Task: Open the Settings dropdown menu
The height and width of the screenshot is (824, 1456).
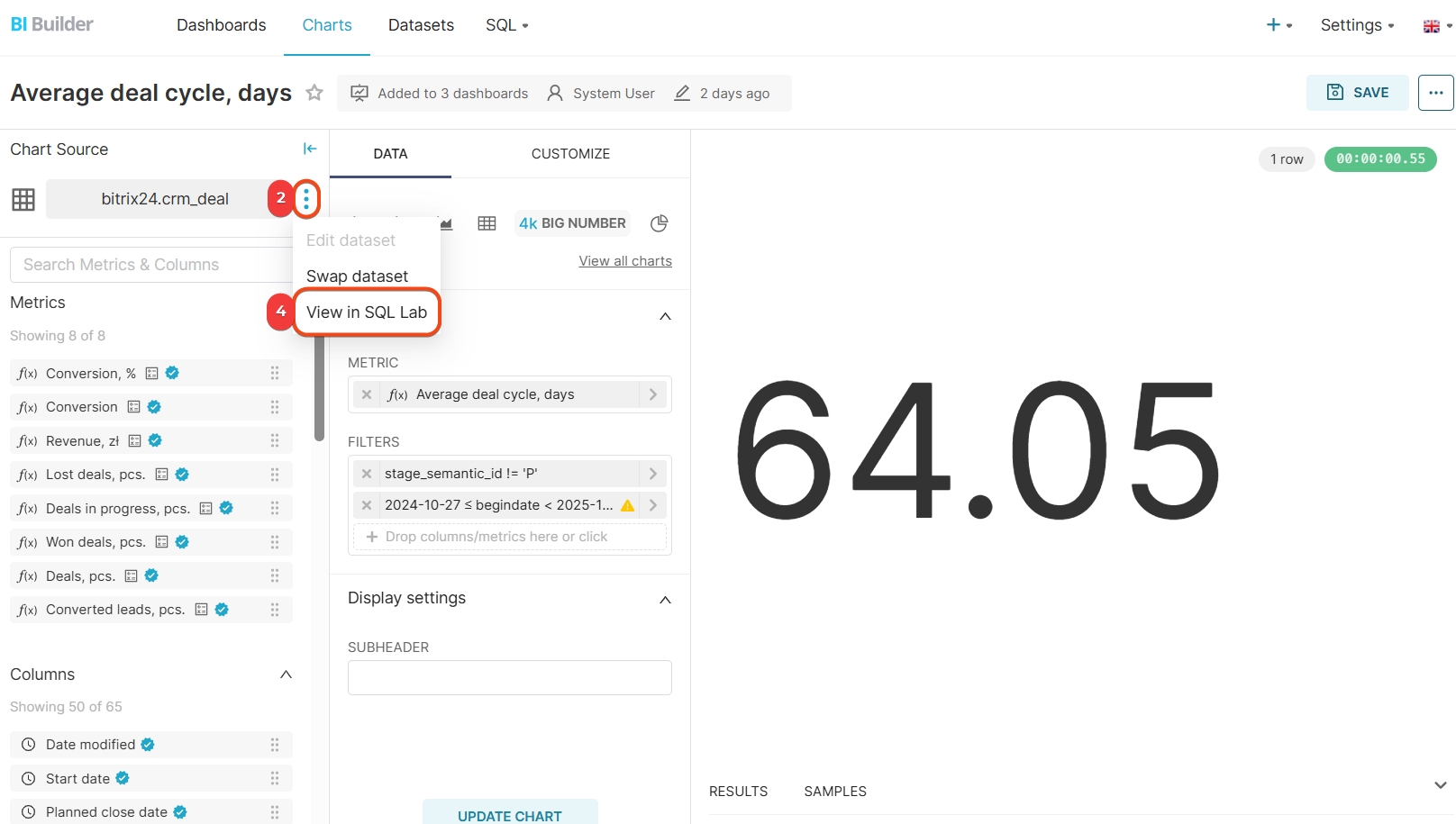Action: (x=1357, y=25)
